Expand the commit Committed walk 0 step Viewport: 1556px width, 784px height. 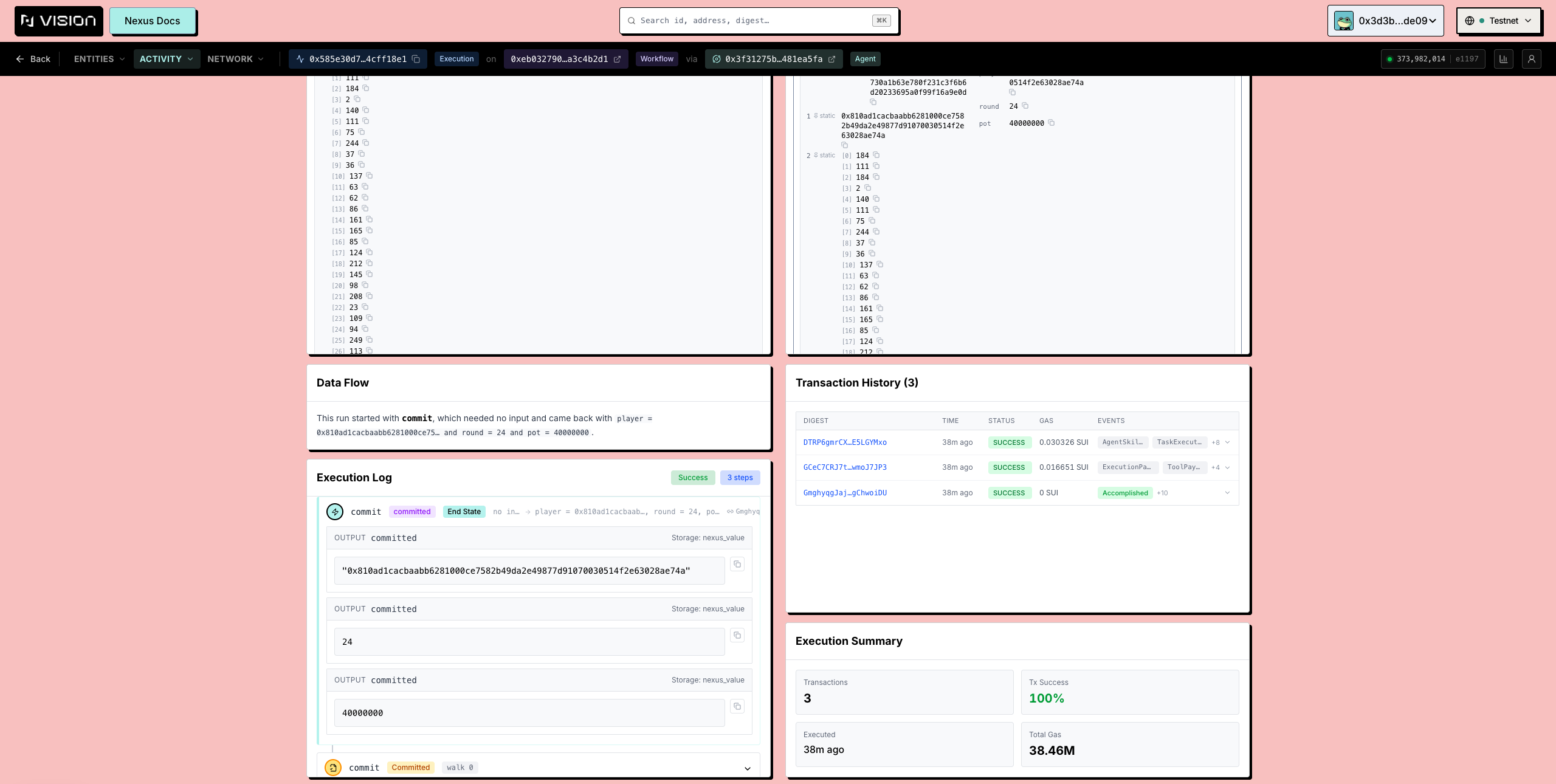click(x=747, y=768)
